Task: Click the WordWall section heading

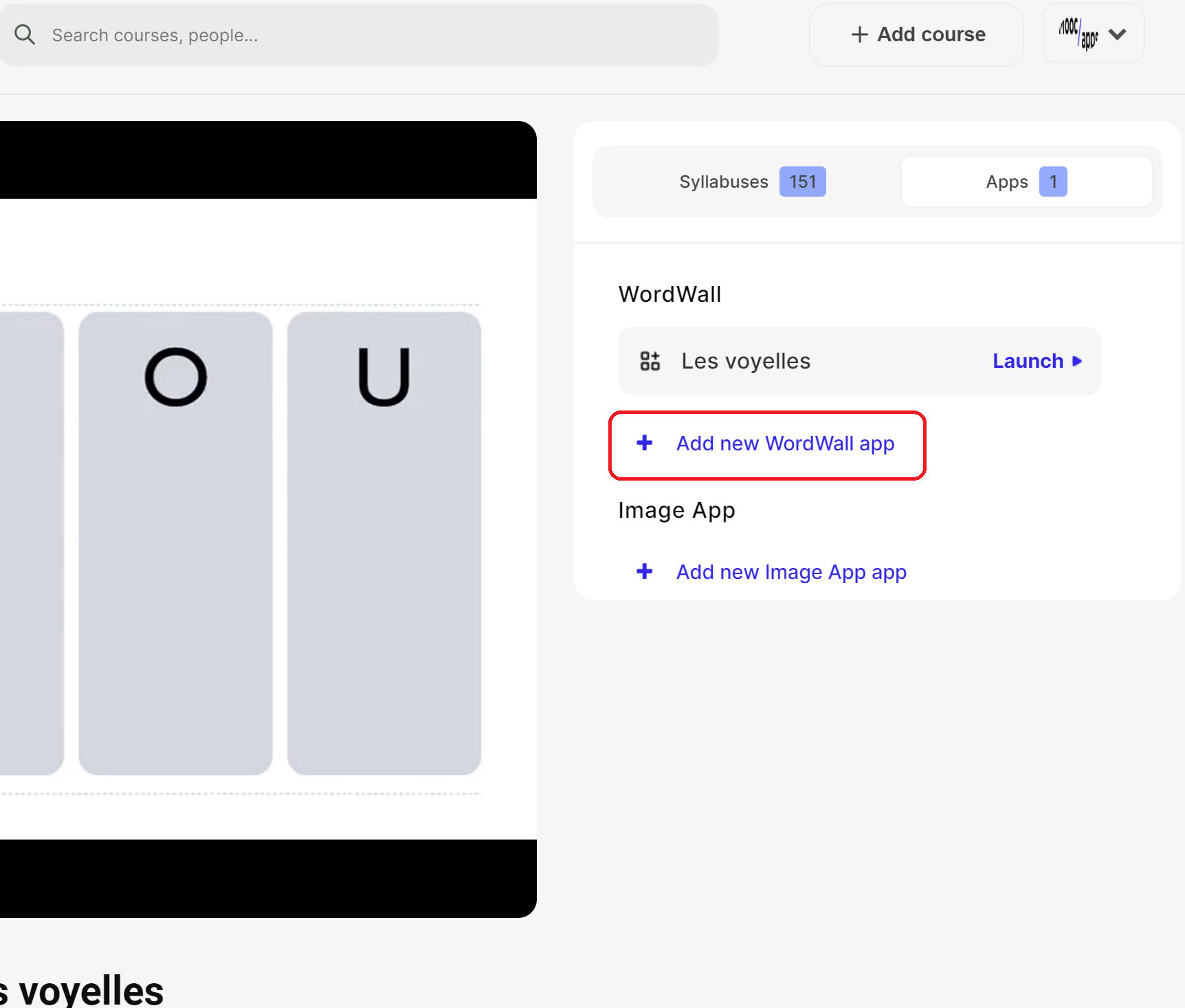Action: pos(669,294)
